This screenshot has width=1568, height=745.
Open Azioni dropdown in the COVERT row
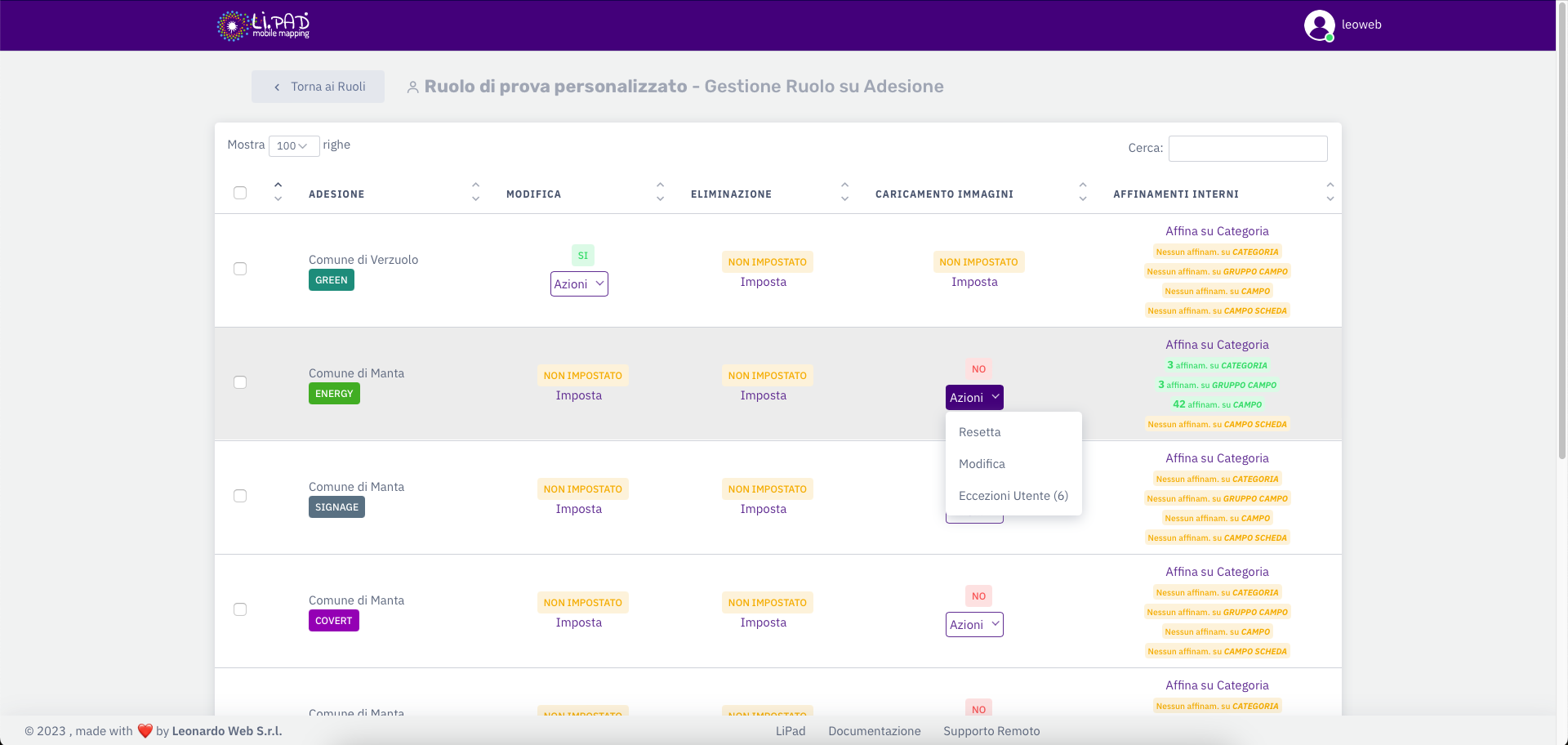pos(974,625)
